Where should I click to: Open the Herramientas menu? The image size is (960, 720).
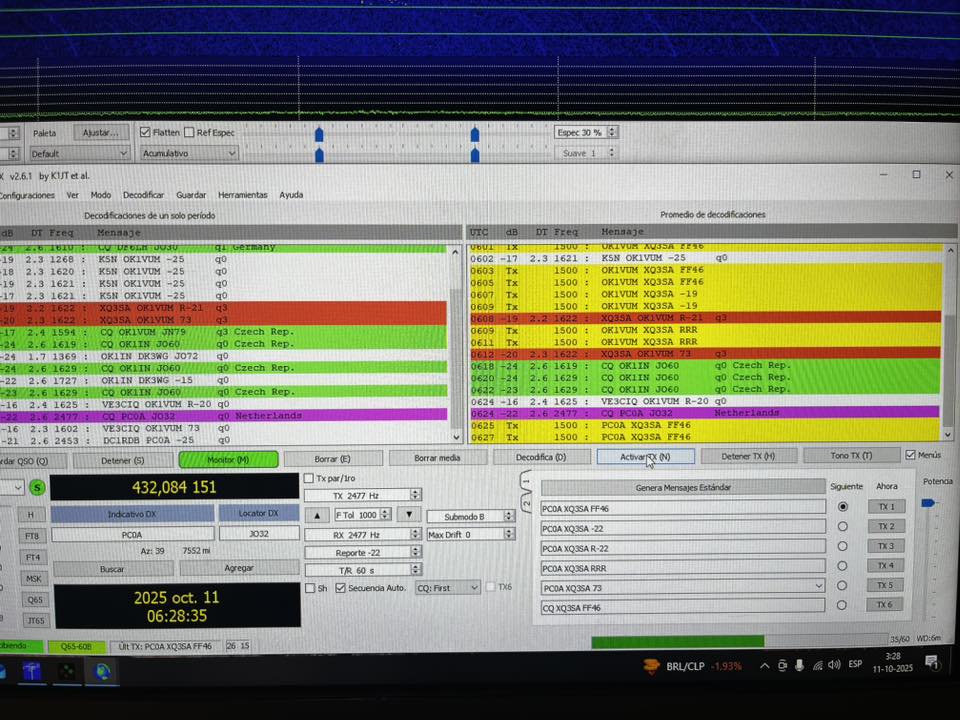click(245, 195)
